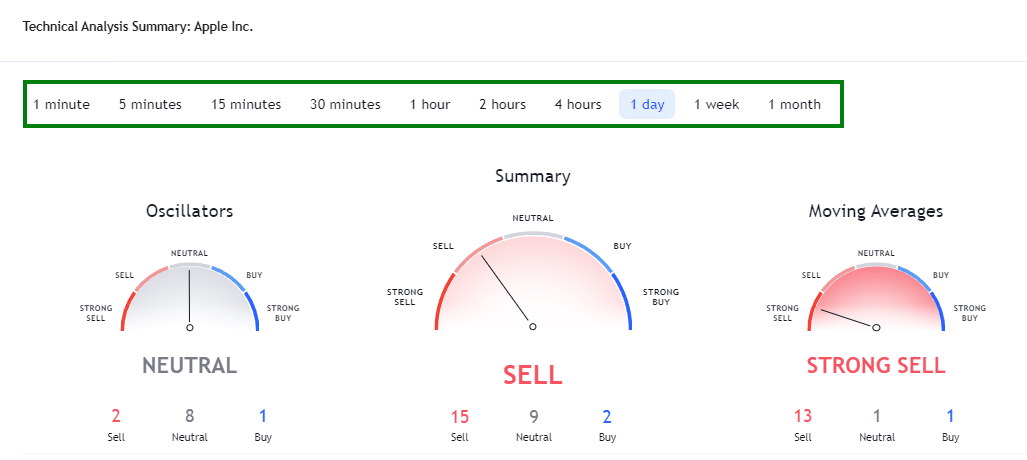Click the Summary gauge needle dial
Image resolution: width=1027 pixels, height=460 pixels.
click(532, 285)
